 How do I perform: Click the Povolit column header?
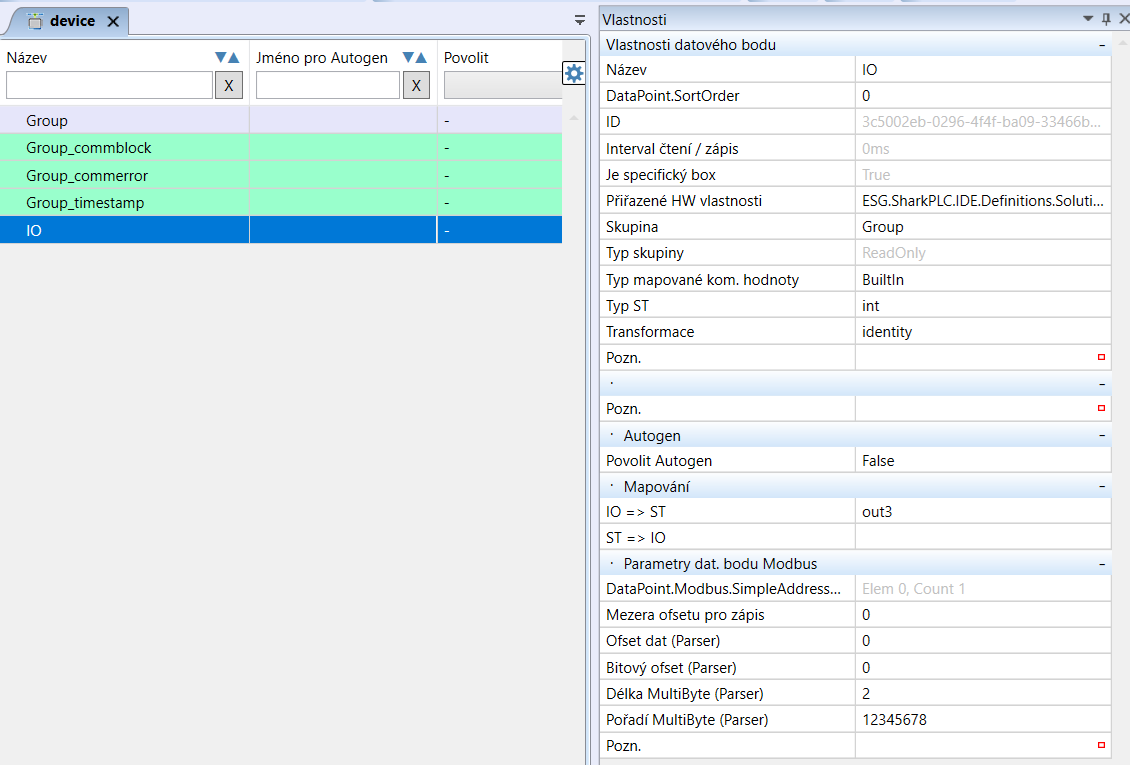(x=466, y=58)
